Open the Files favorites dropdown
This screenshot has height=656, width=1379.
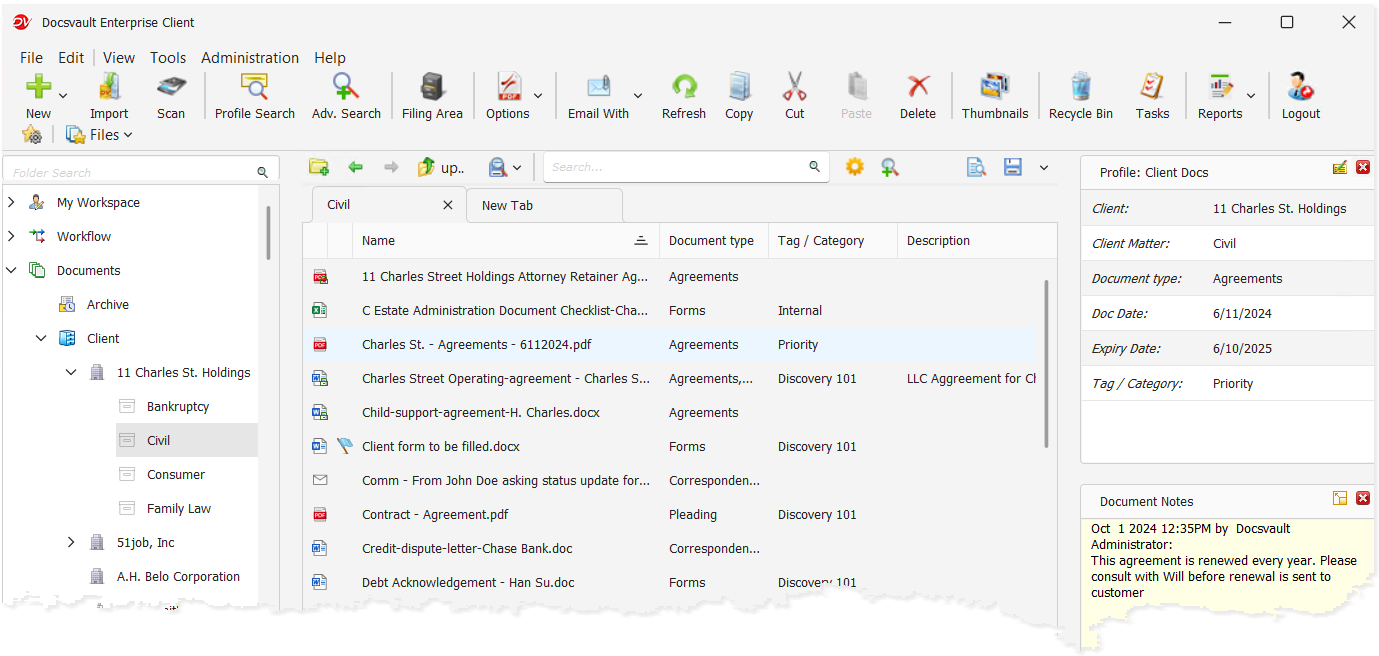click(x=99, y=135)
